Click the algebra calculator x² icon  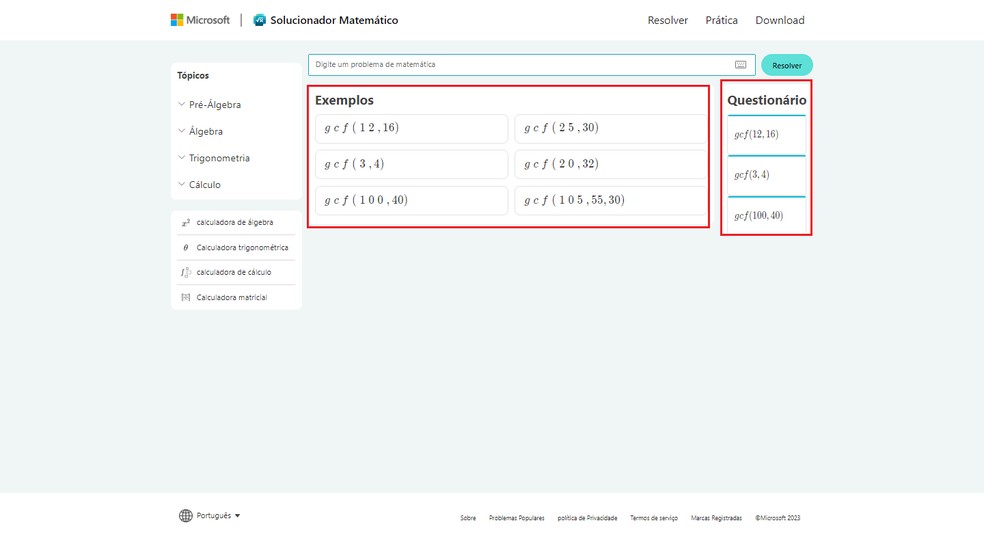tap(186, 222)
